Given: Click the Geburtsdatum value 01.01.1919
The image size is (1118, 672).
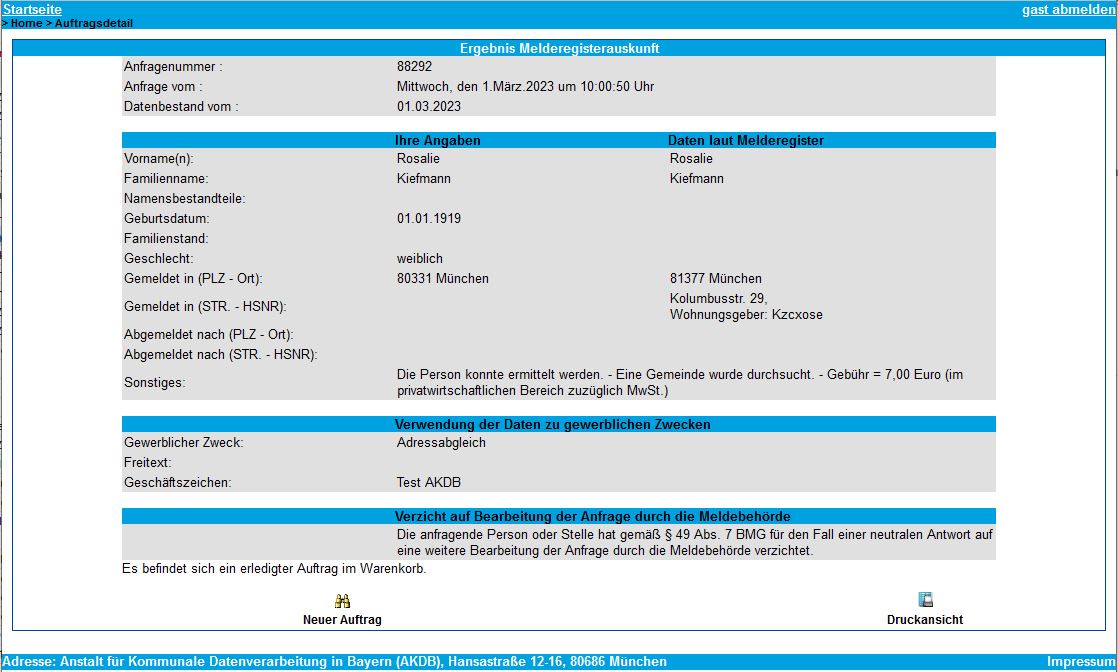Looking at the screenshot, I should 429,219.
